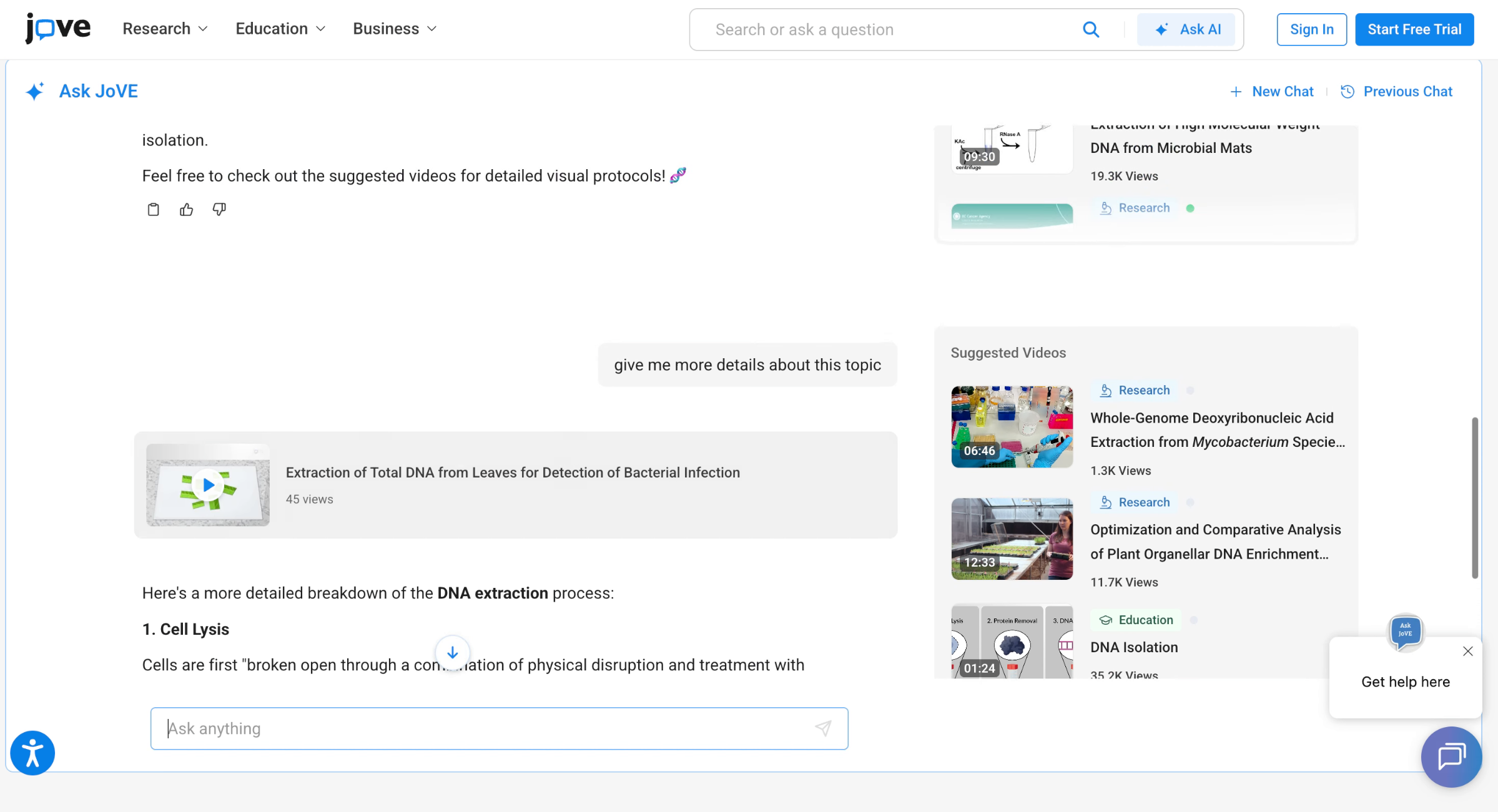Viewport: 1498px width, 812px height.
Task: Click the '1. Cell Lysis' heading
Action: pos(185,629)
